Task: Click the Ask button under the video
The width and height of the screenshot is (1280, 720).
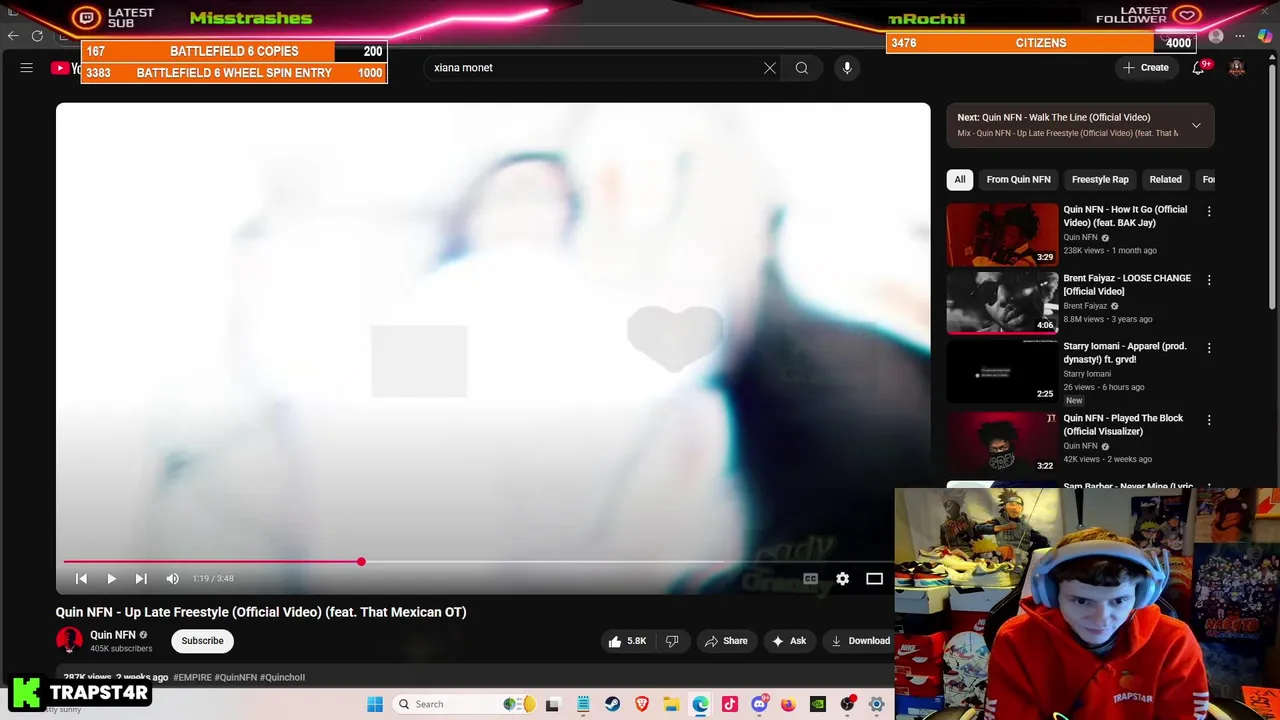Action: point(788,641)
